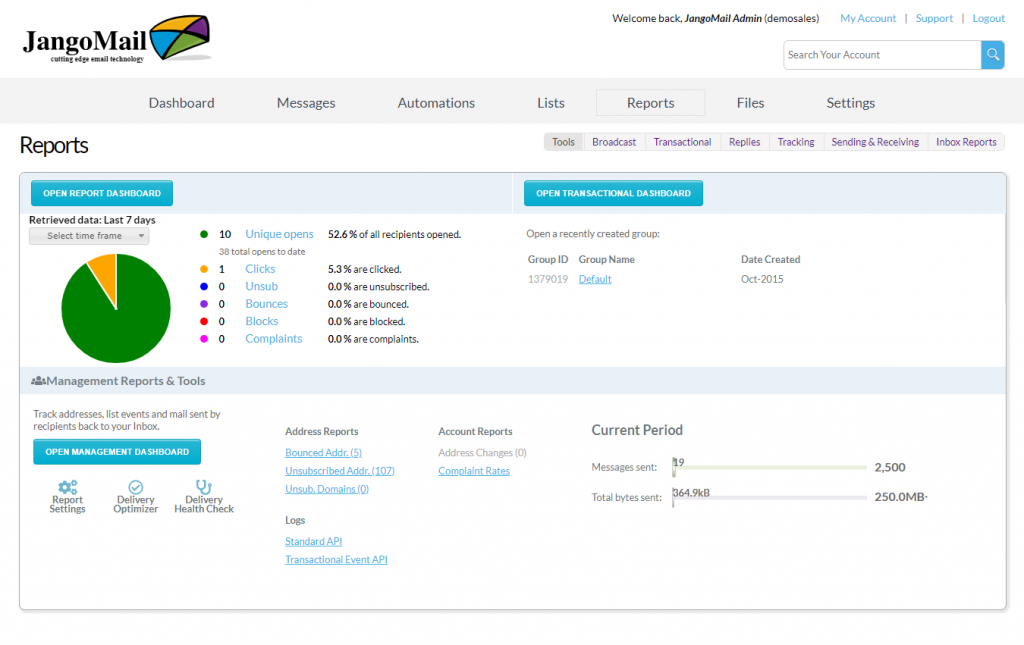Click the '38 total opens to date' text
The image size is (1024, 645).
pos(262,252)
